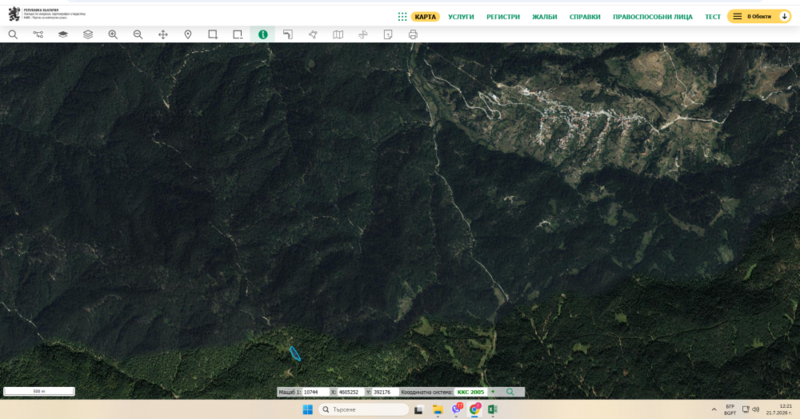
Task: Edit the X coordinate field 4605252
Action: click(x=350, y=392)
